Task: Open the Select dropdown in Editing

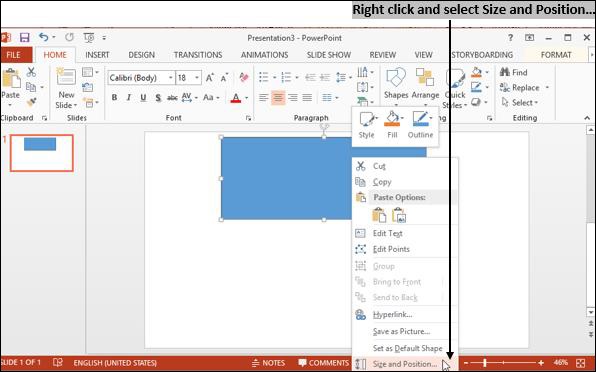Action: (520, 102)
